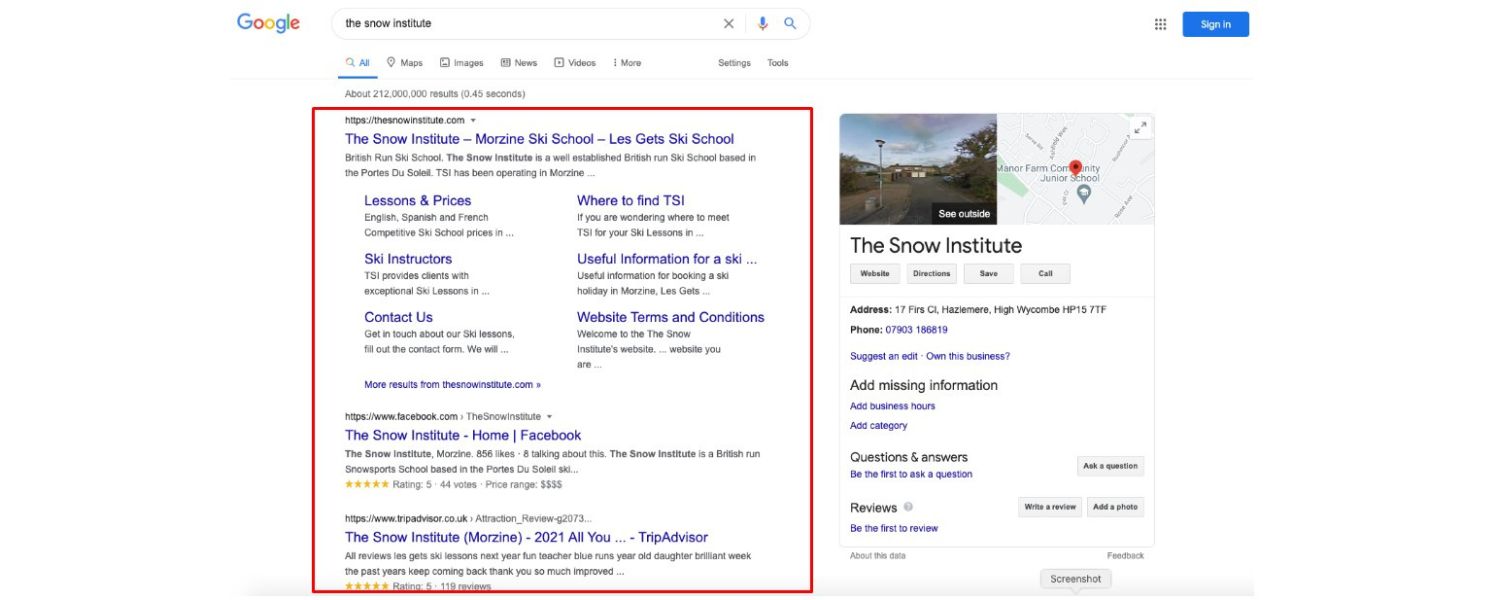Click Suggest an edit link
This screenshot has width=1500, height=600.
click(885, 355)
